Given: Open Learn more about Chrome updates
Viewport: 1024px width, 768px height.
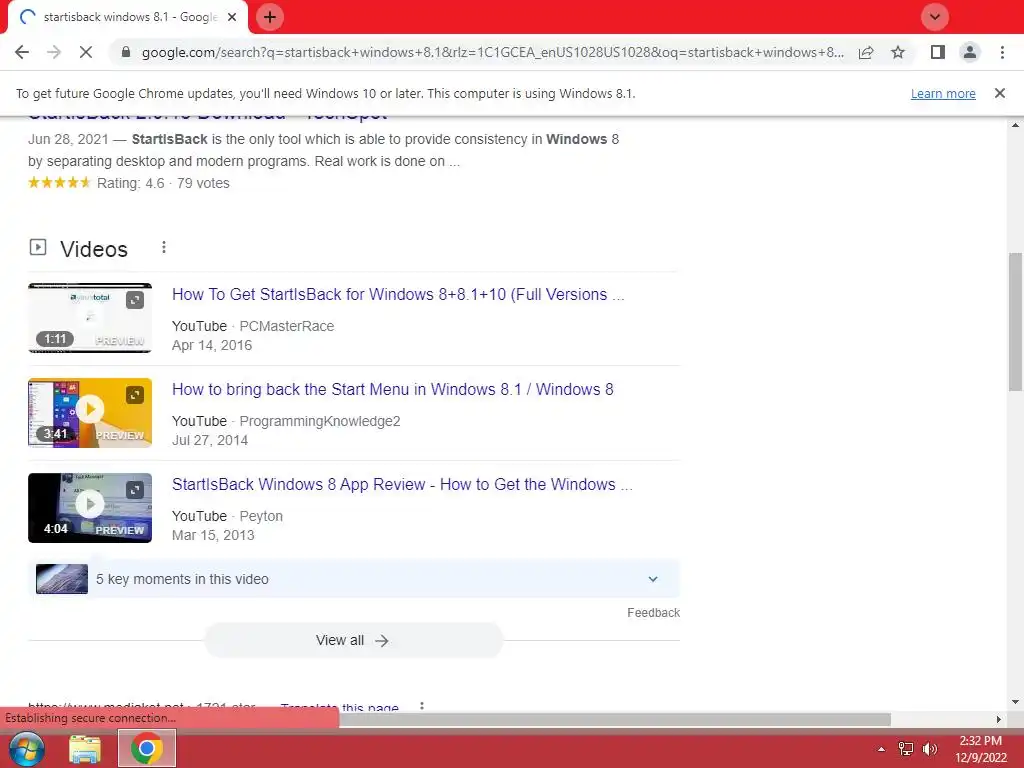Looking at the screenshot, I should click(943, 93).
